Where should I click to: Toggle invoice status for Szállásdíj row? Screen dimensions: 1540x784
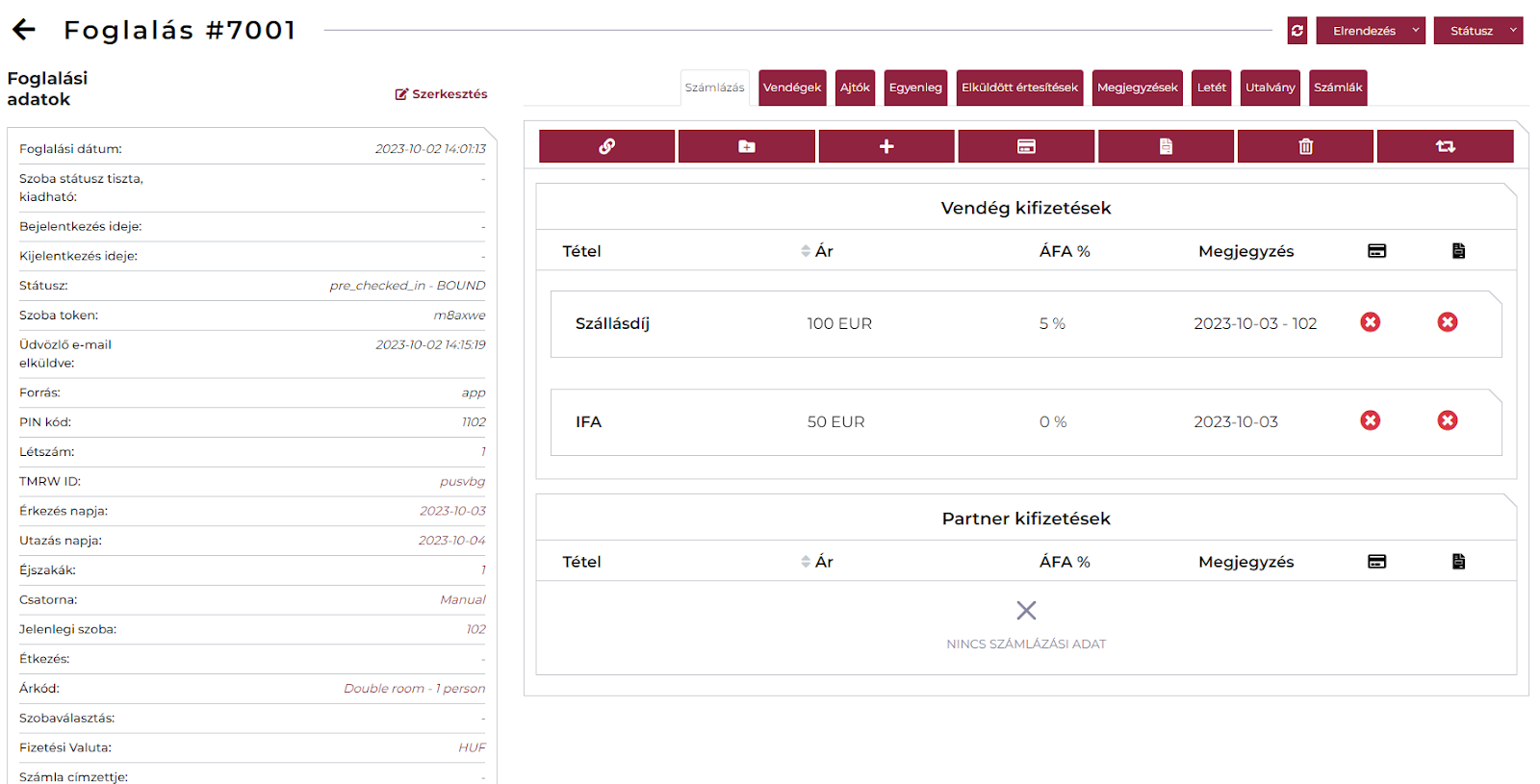click(1447, 322)
